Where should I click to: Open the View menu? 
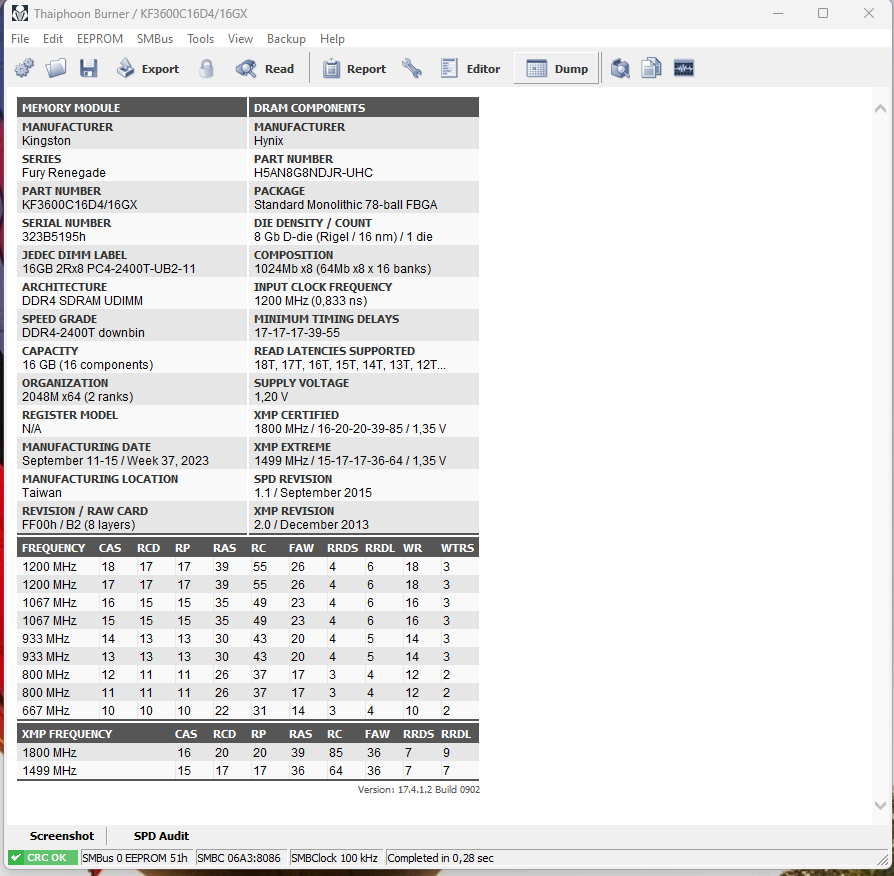click(240, 39)
